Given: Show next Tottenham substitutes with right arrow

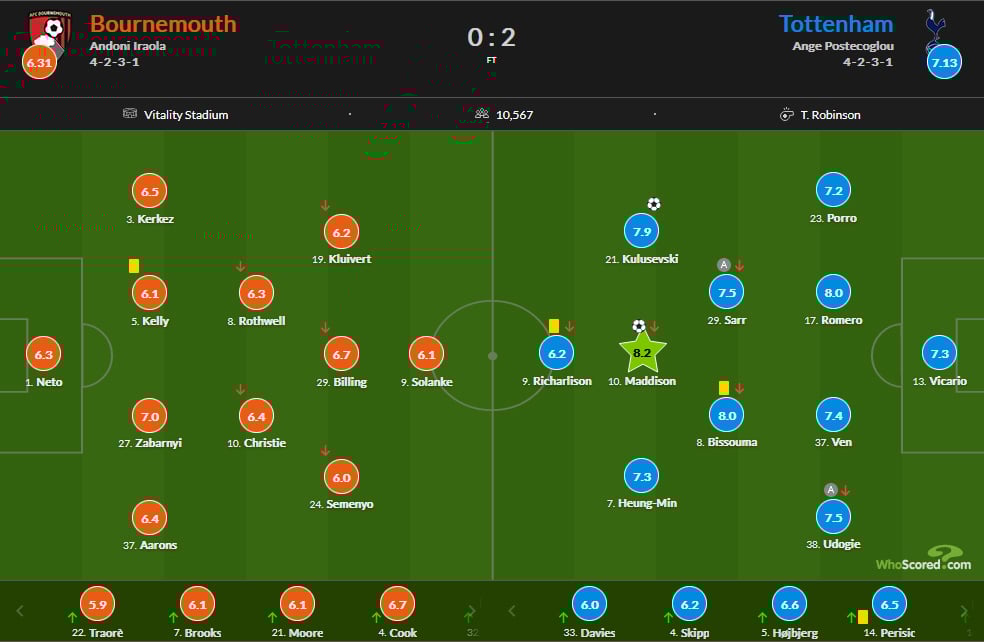Looking at the screenshot, I should (964, 611).
